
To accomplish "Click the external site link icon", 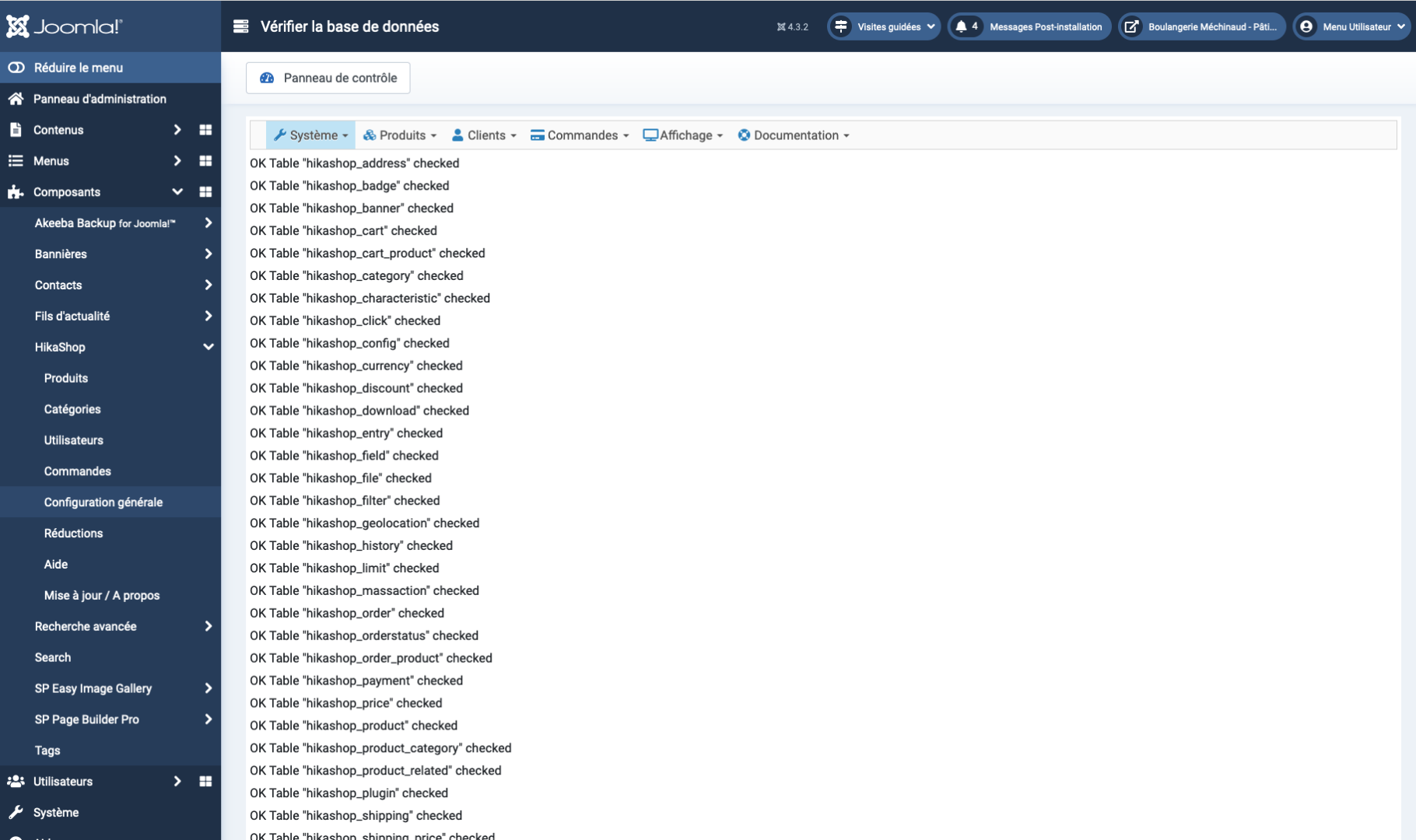I will click(x=1132, y=26).
